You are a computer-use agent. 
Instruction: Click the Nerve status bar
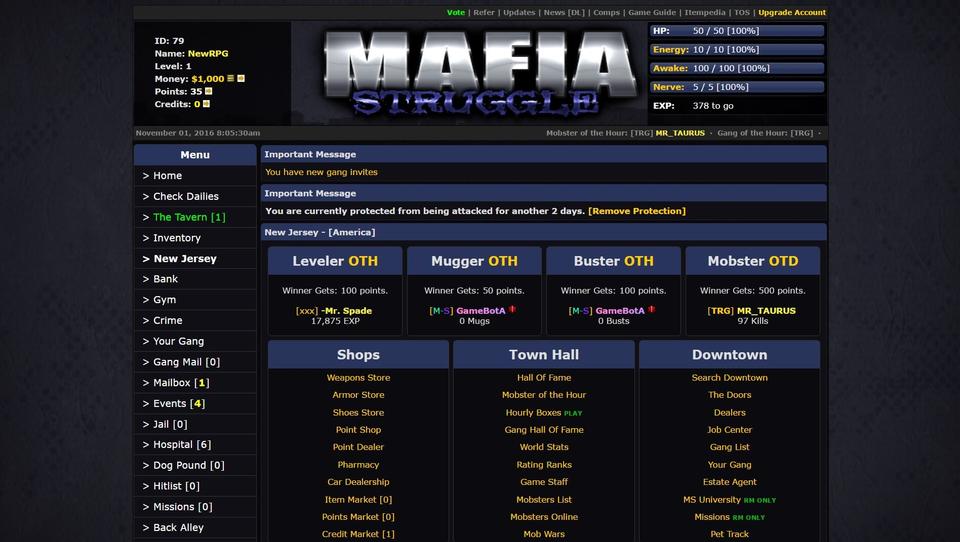coord(737,87)
